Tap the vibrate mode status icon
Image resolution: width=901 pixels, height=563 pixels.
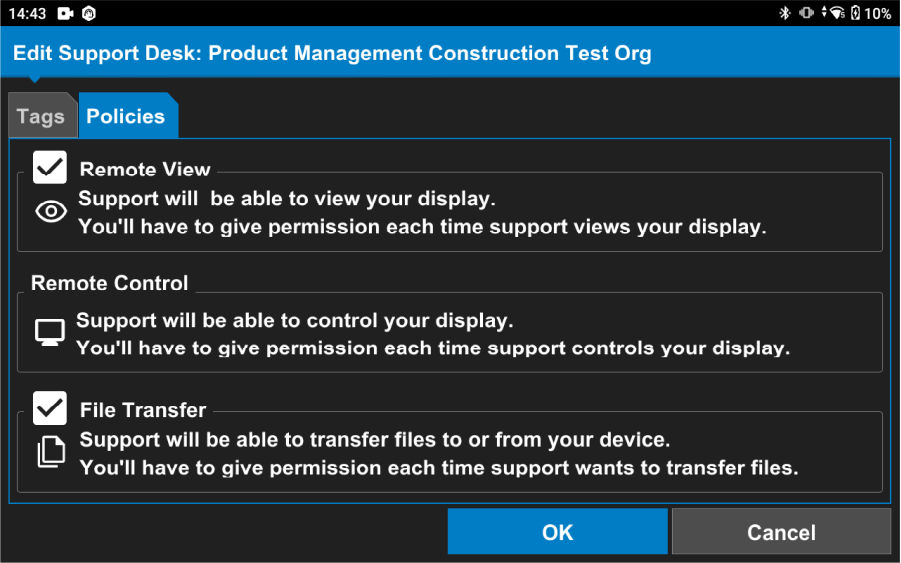pyautogui.click(x=806, y=13)
